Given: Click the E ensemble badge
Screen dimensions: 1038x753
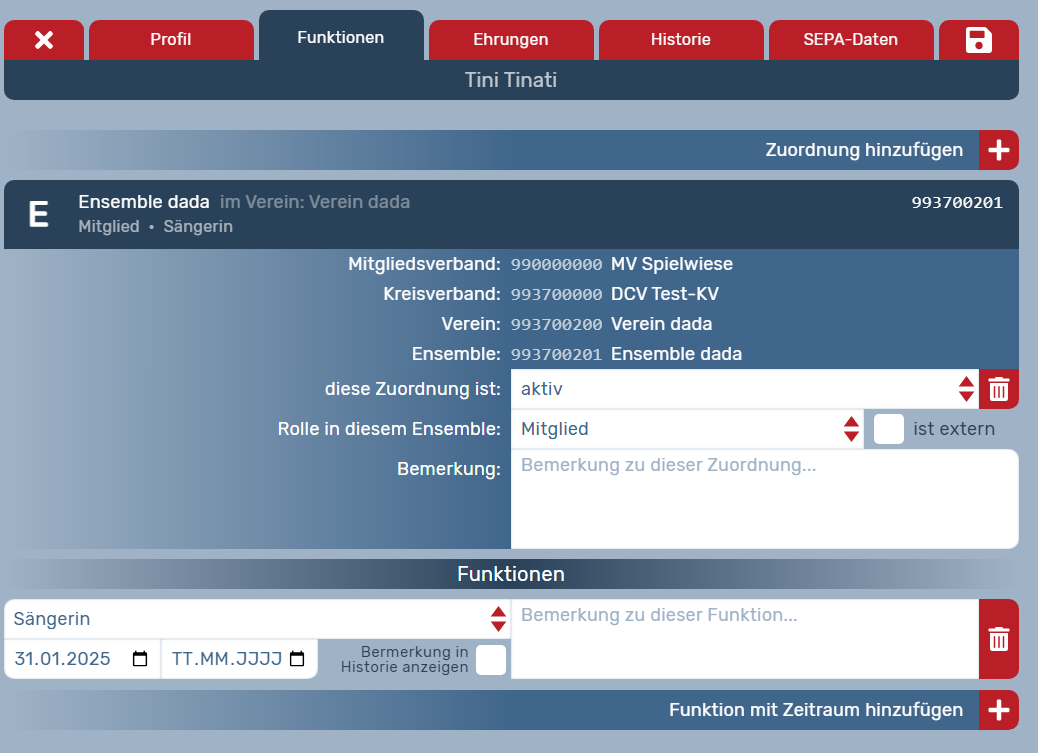Looking at the screenshot, I should pos(38,215).
